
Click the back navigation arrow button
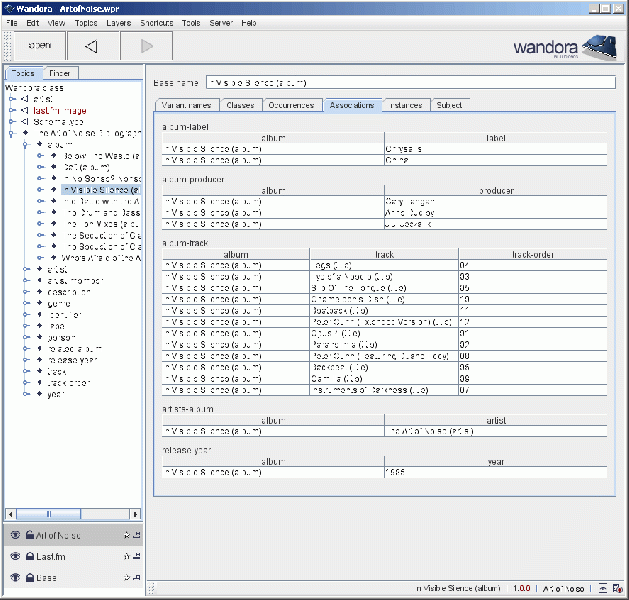[x=92, y=45]
